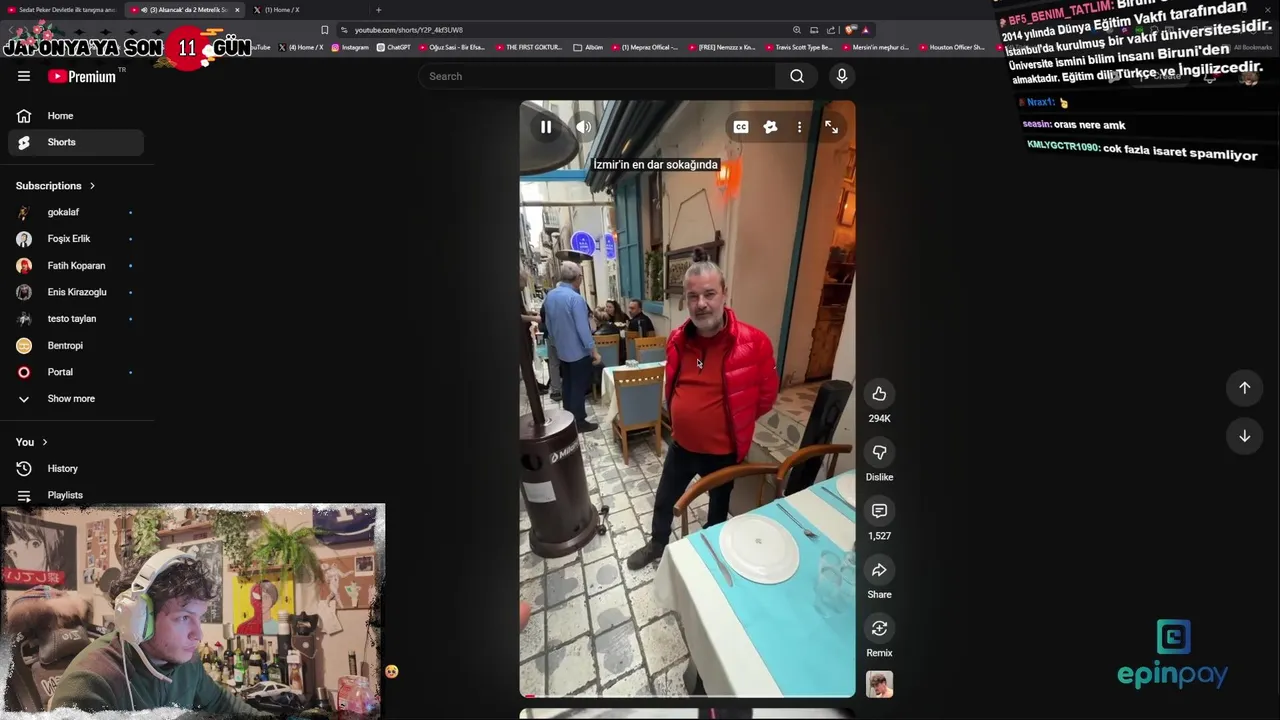Click the Brave shields icon
1280x720 pixels.
point(849,30)
